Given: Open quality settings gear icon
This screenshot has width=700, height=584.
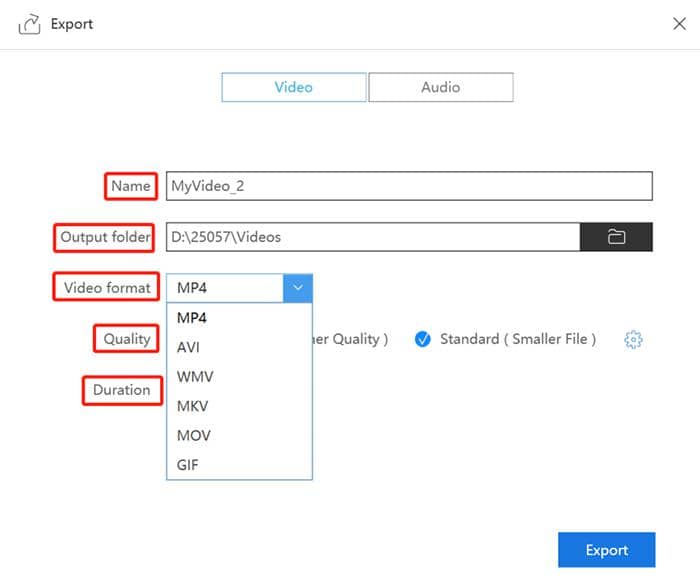Looking at the screenshot, I should pyautogui.click(x=633, y=340).
